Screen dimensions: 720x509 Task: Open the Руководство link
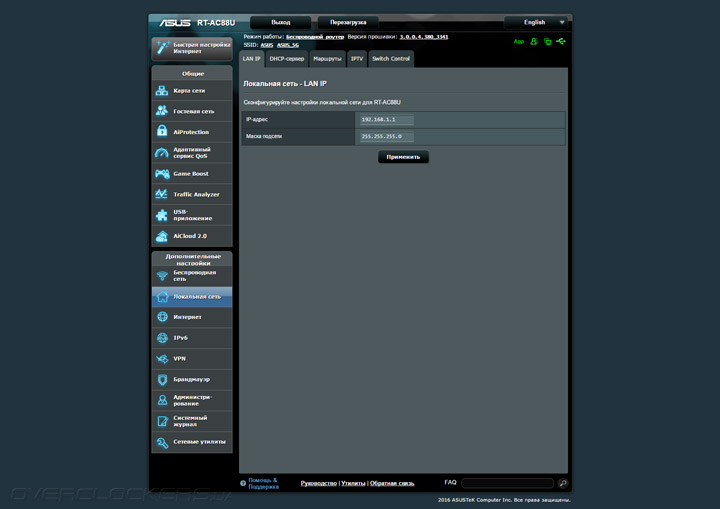pos(319,483)
